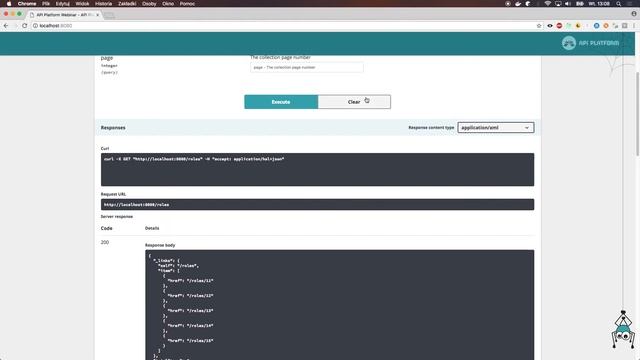The height and width of the screenshot is (360, 640).
Task: Click the orange circle extension icon
Action: click(x=606, y=26)
